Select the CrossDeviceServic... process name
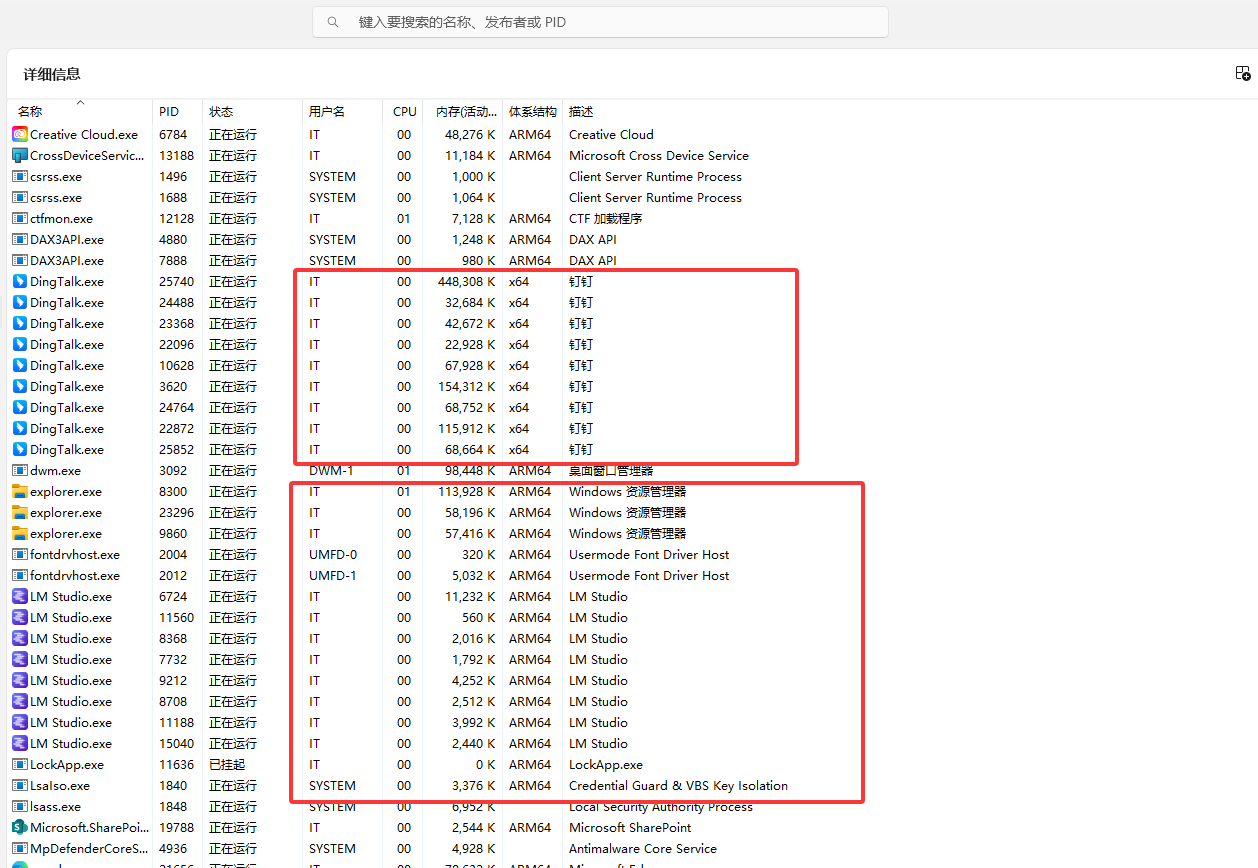The image size is (1258, 868). point(87,155)
